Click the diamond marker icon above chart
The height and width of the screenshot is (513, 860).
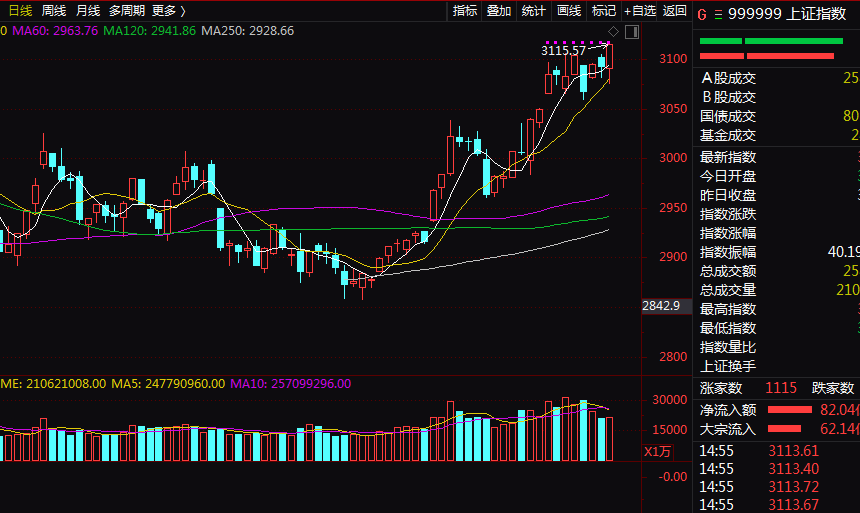[x=613, y=31]
